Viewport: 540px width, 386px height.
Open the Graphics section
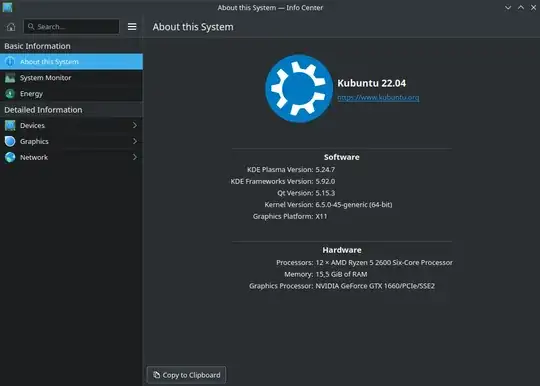point(71,141)
